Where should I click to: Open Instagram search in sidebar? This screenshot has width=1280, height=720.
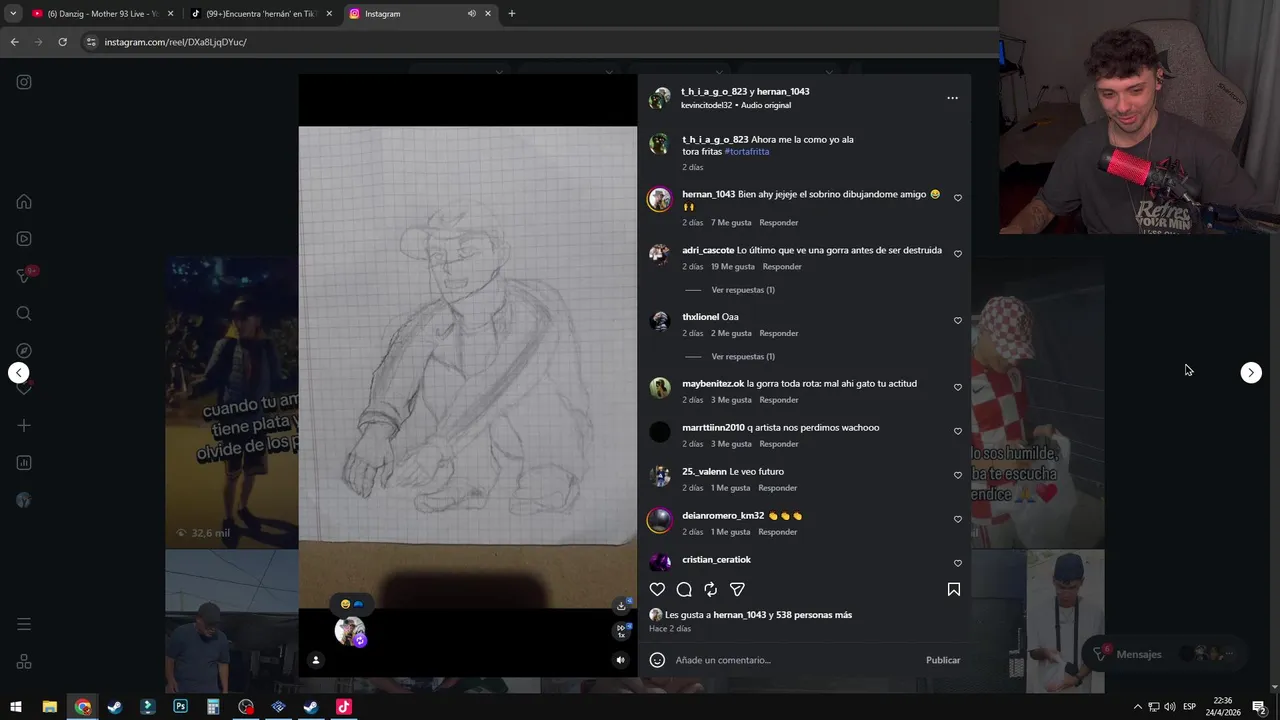tap(24, 313)
